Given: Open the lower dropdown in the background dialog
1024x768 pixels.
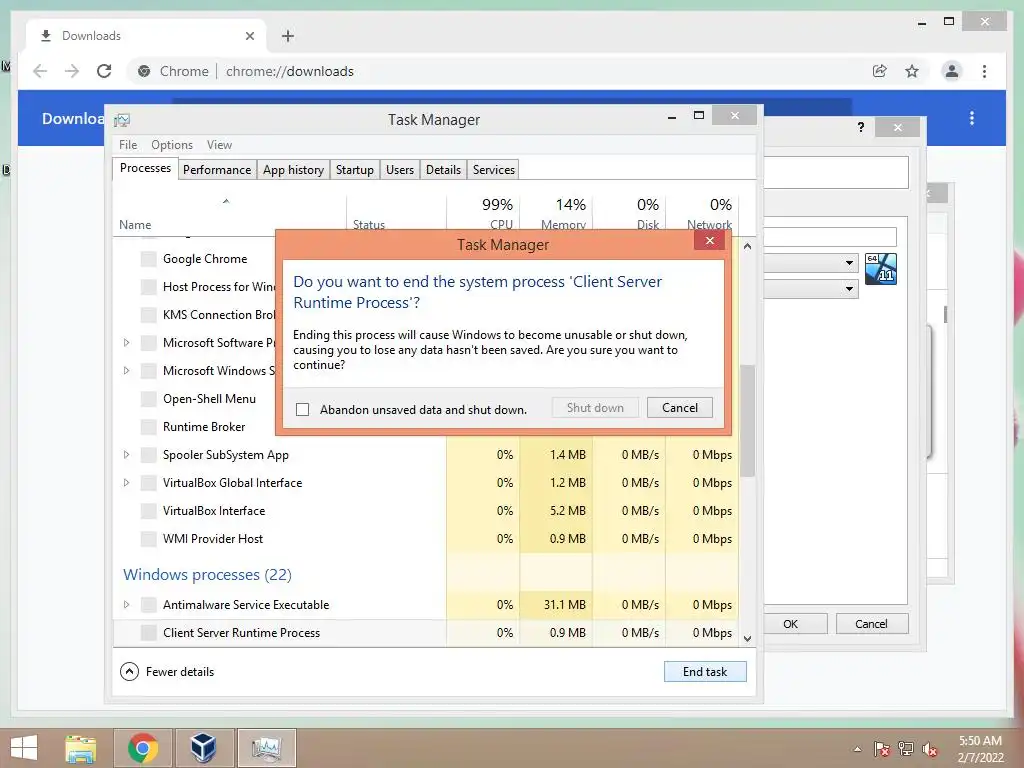Looking at the screenshot, I should 848,288.
